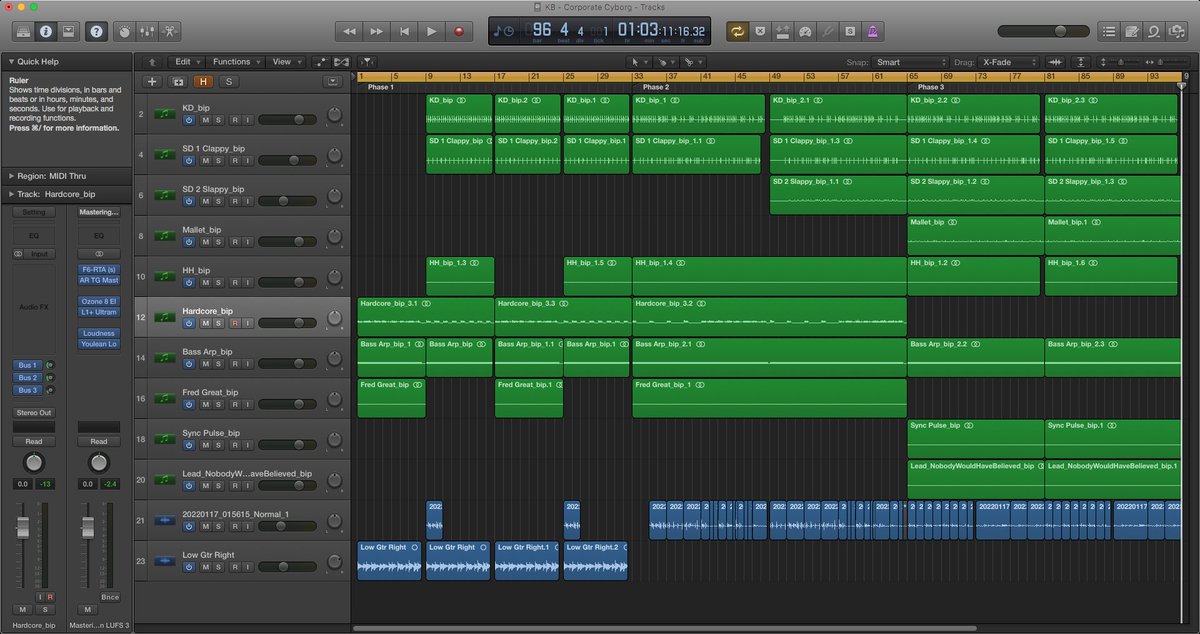Mute the Hardcore_bip track
This screenshot has width=1200, height=634.
(x=206, y=323)
